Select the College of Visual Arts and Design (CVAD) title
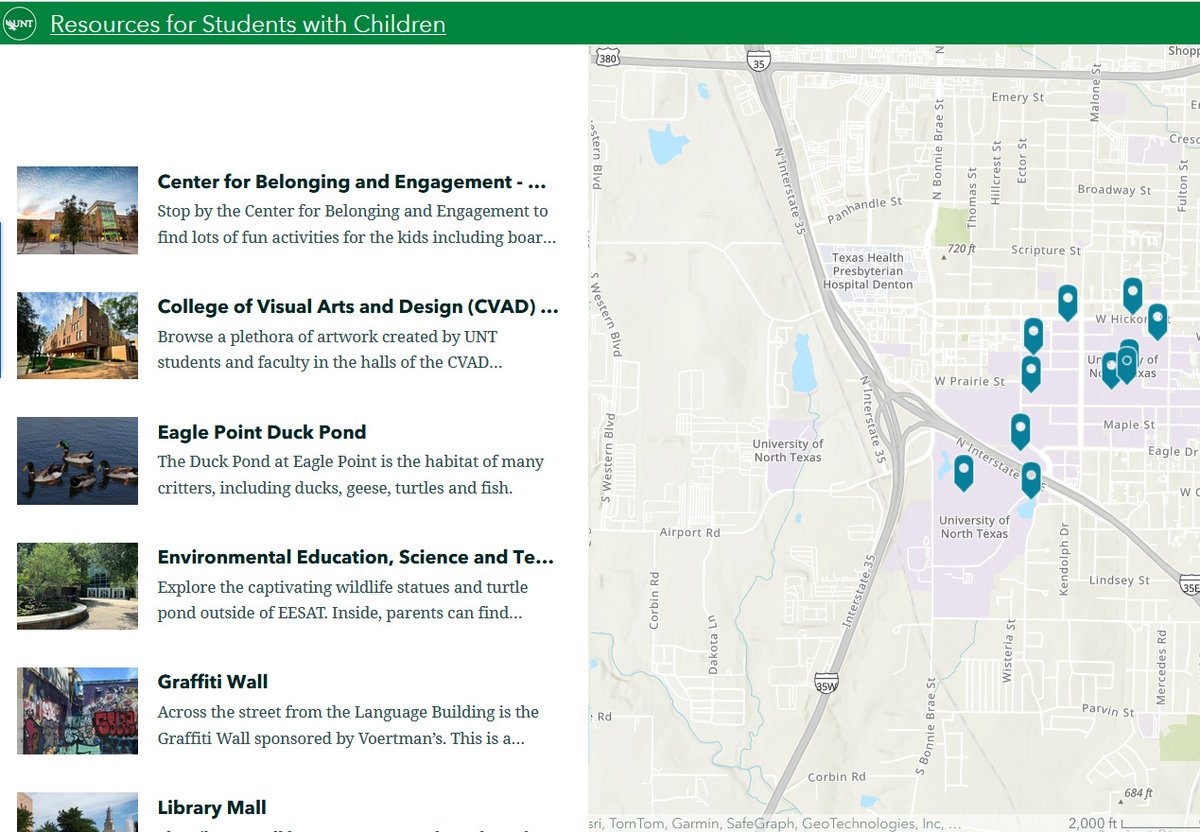The image size is (1200, 832). [x=357, y=307]
